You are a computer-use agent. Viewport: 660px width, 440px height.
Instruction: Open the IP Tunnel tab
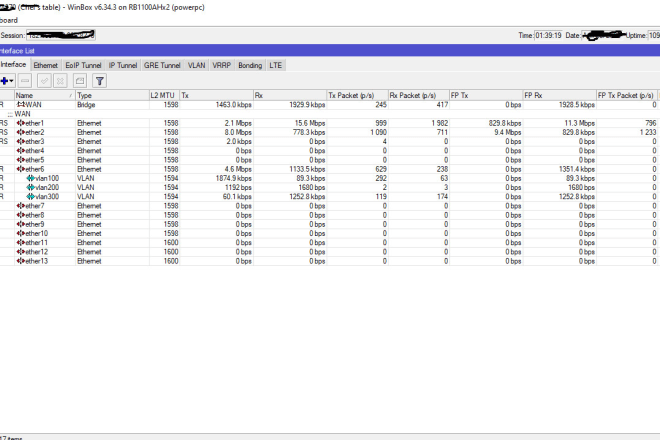click(x=123, y=65)
